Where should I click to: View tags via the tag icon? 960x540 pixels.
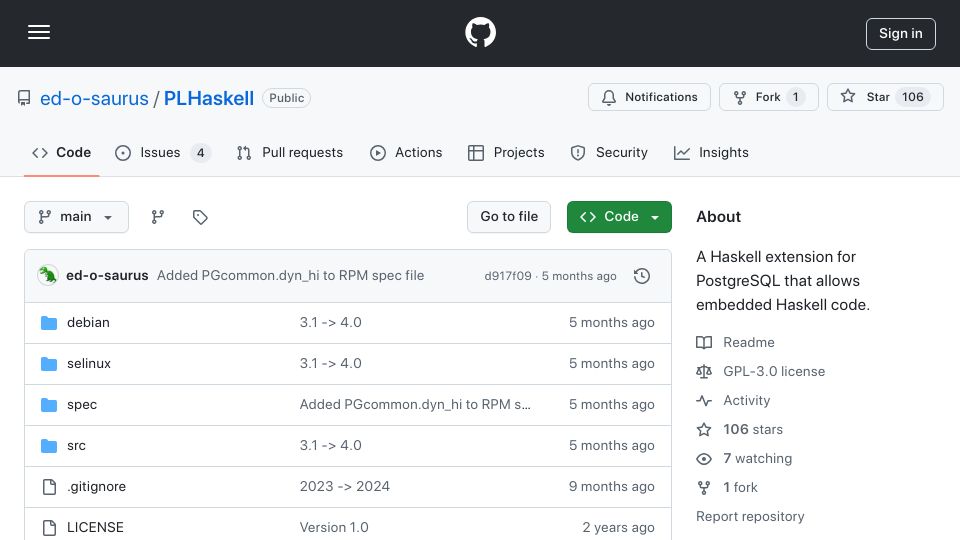tap(200, 217)
